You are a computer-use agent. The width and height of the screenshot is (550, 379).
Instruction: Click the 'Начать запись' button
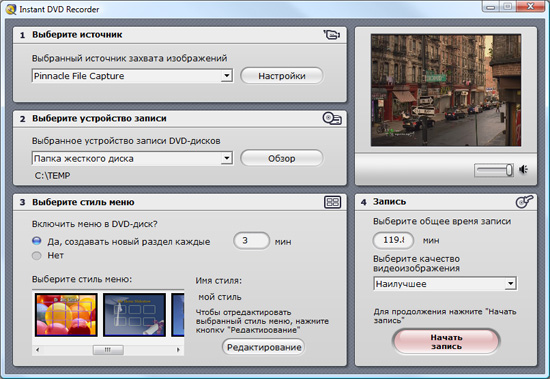(446, 342)
